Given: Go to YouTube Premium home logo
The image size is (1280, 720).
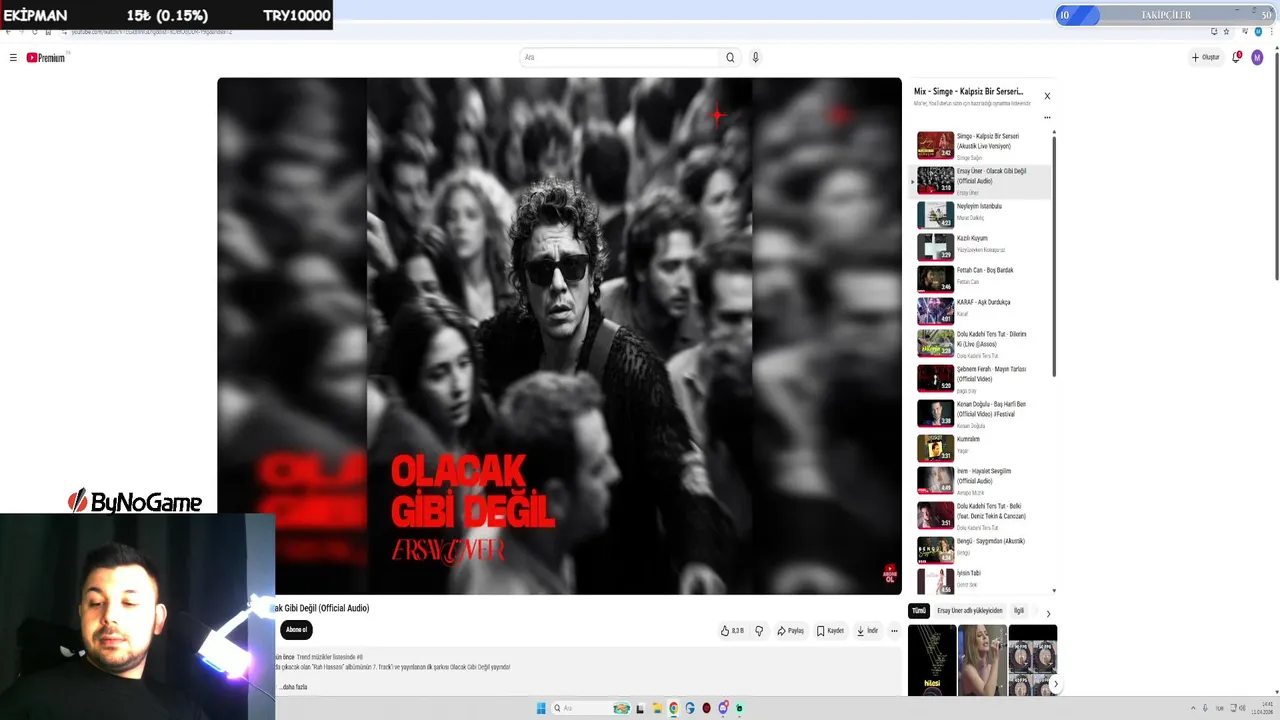Looking at the screenshot, I should click(x=46, y=58).
